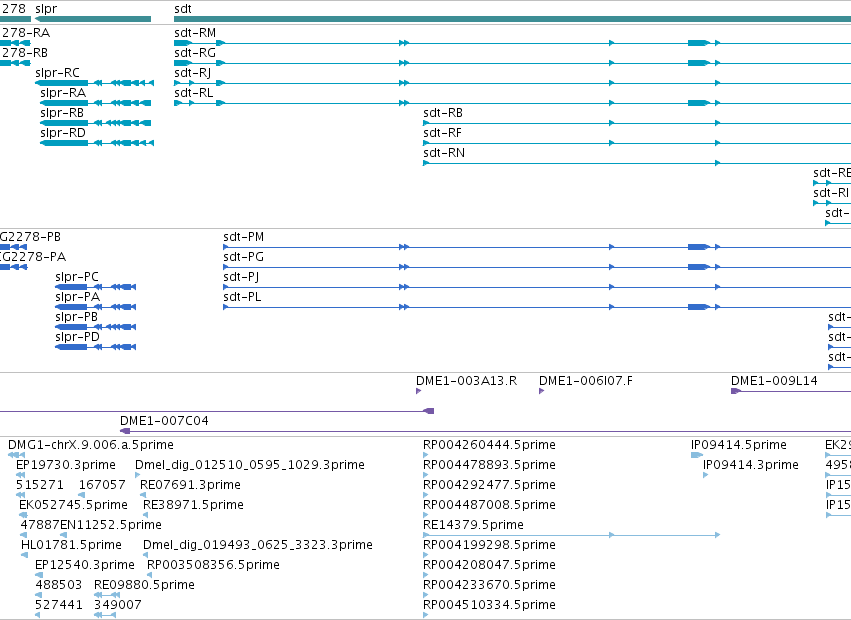Click protein slpr-PA label

click(78, 298)
